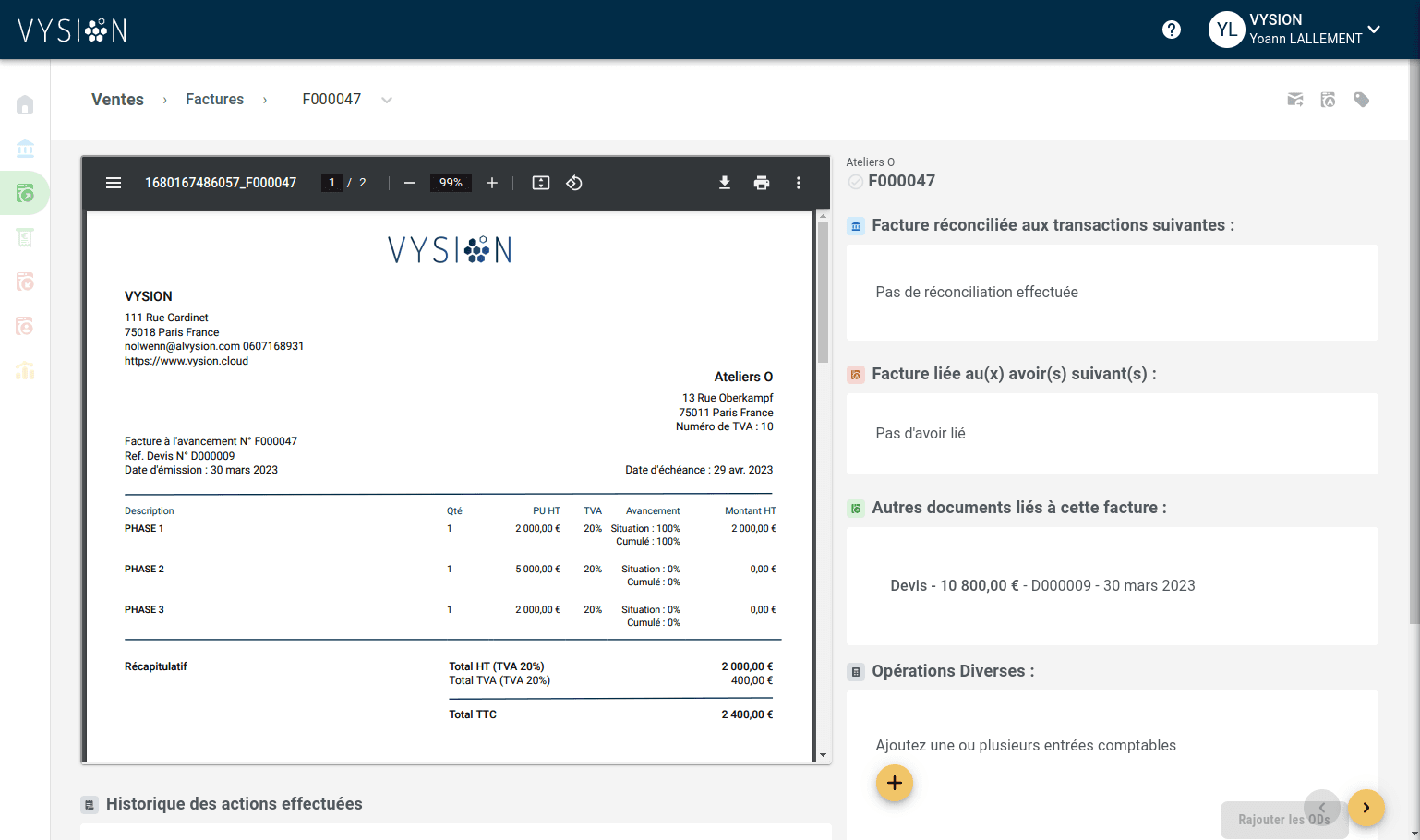Click the 'Historique des actions effectuées' heading

(235, 804)
